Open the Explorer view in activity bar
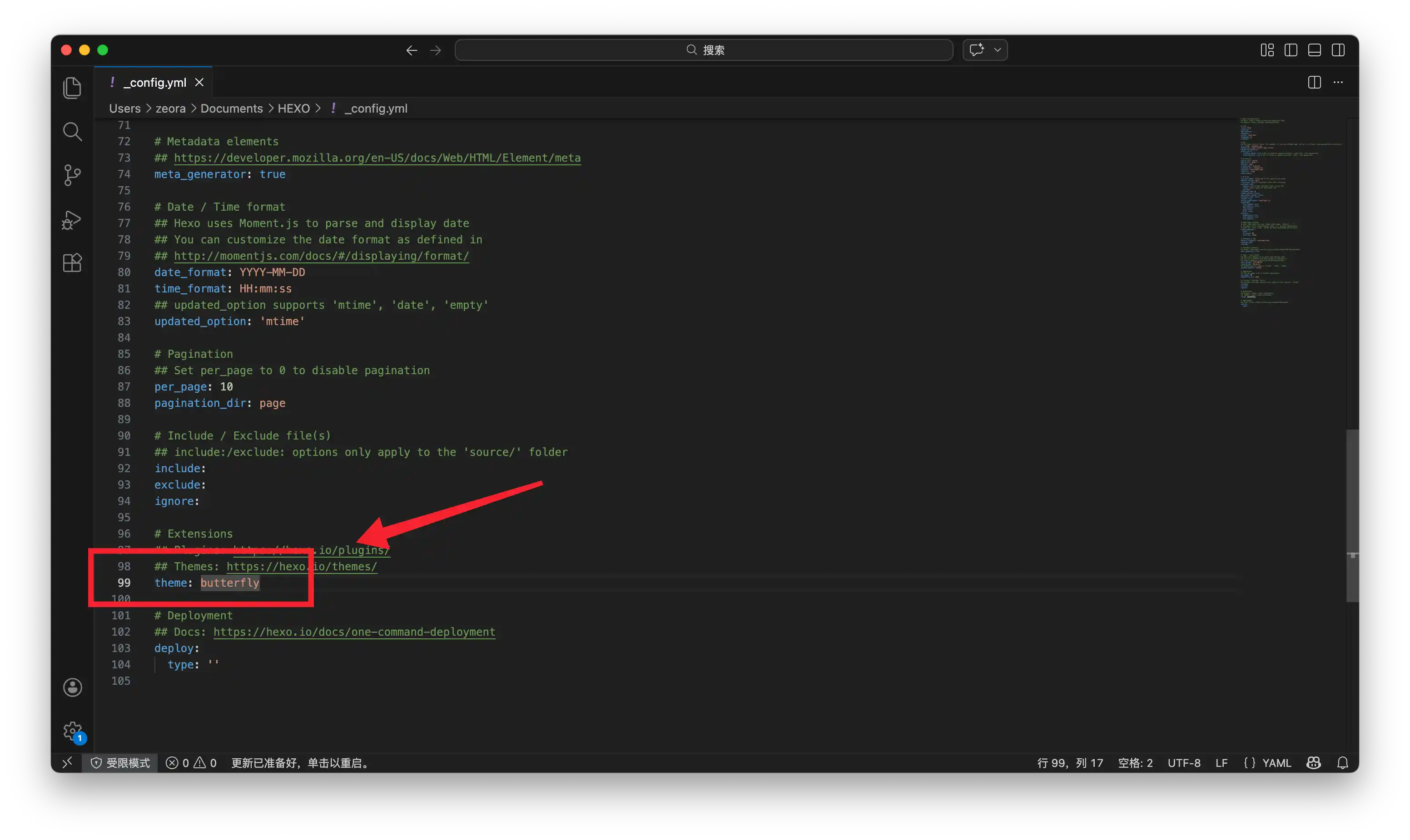Screen dimensions: 1410x840 pos(72,88)
